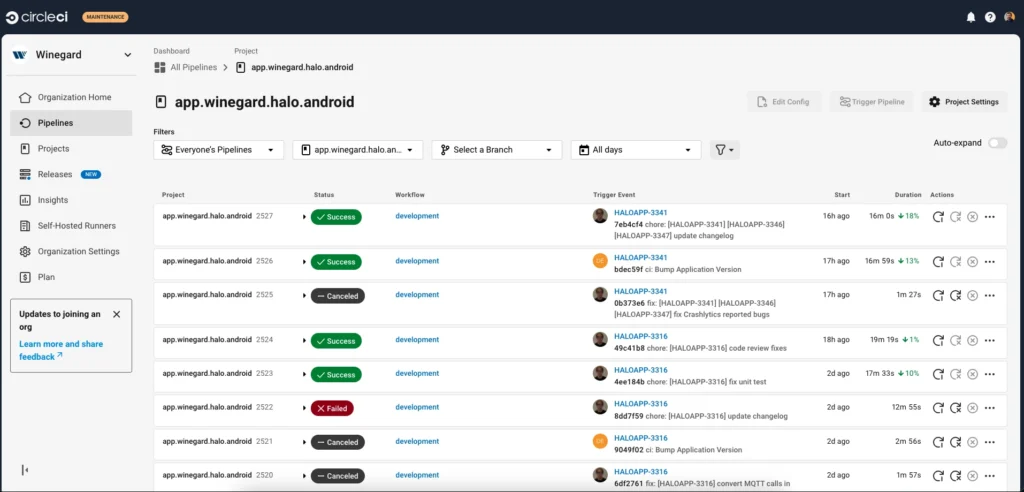Cancel icon for pipeline 2526 row

(972, 261)
